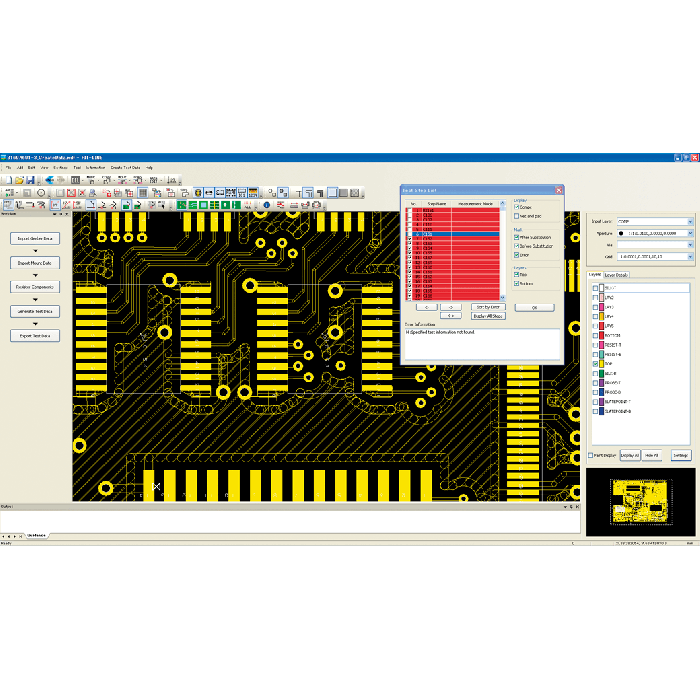Toggle the checked yellow layer's visibility checkbox

tap(596, 363)
